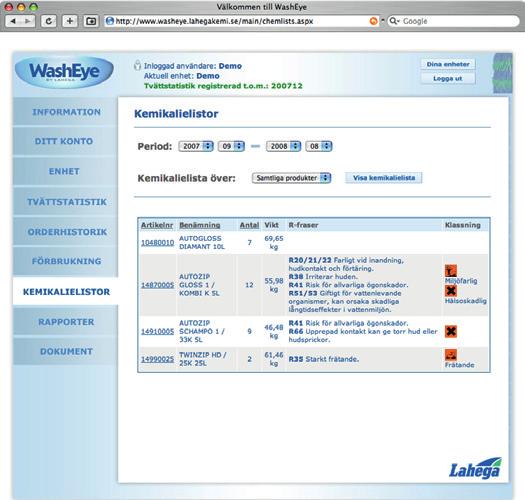This screenshot has width=525, height=500.
Task: Select the active KEMIKALIELISTOR menu item
Action: 66,292
